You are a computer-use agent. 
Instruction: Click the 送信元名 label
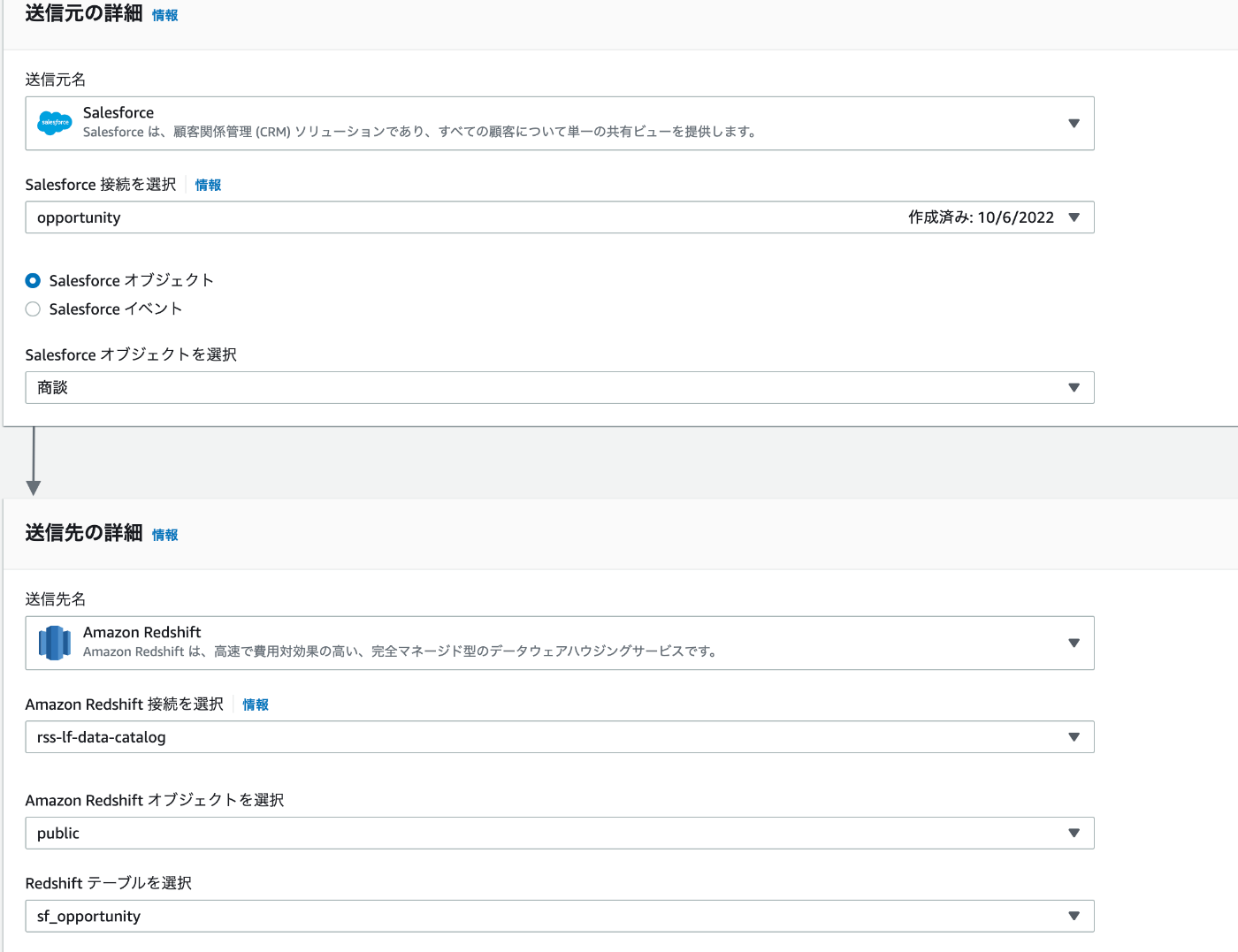tap(56, 80)
